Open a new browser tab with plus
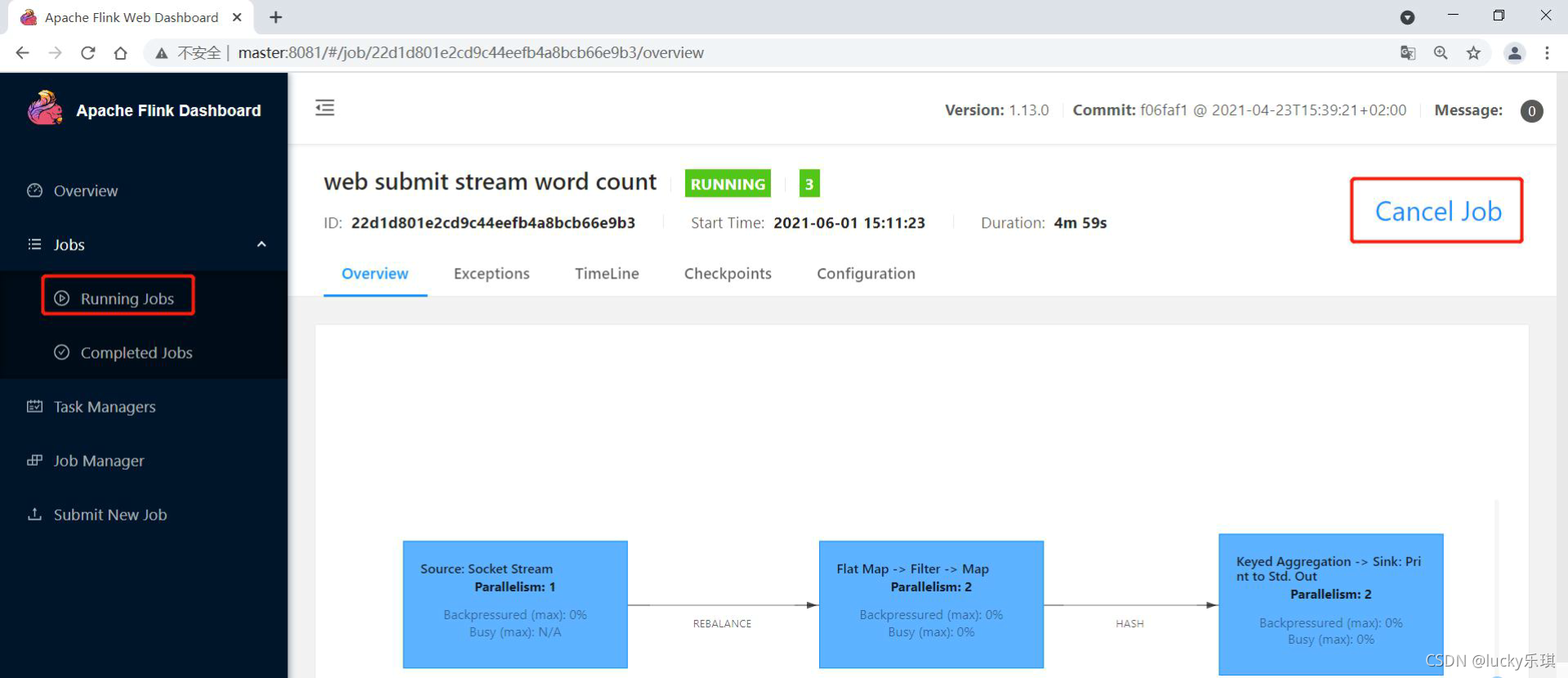 276,17
